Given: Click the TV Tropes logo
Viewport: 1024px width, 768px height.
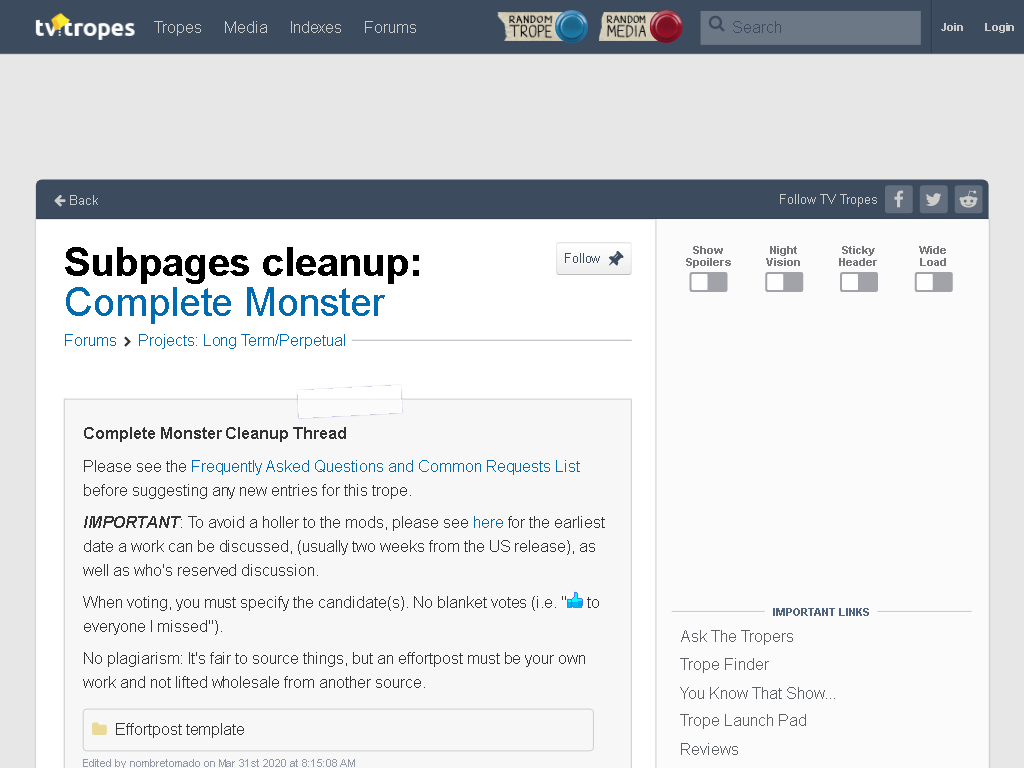Looking at the screenshot, I should pyautogui.click(x=84, y=27).
